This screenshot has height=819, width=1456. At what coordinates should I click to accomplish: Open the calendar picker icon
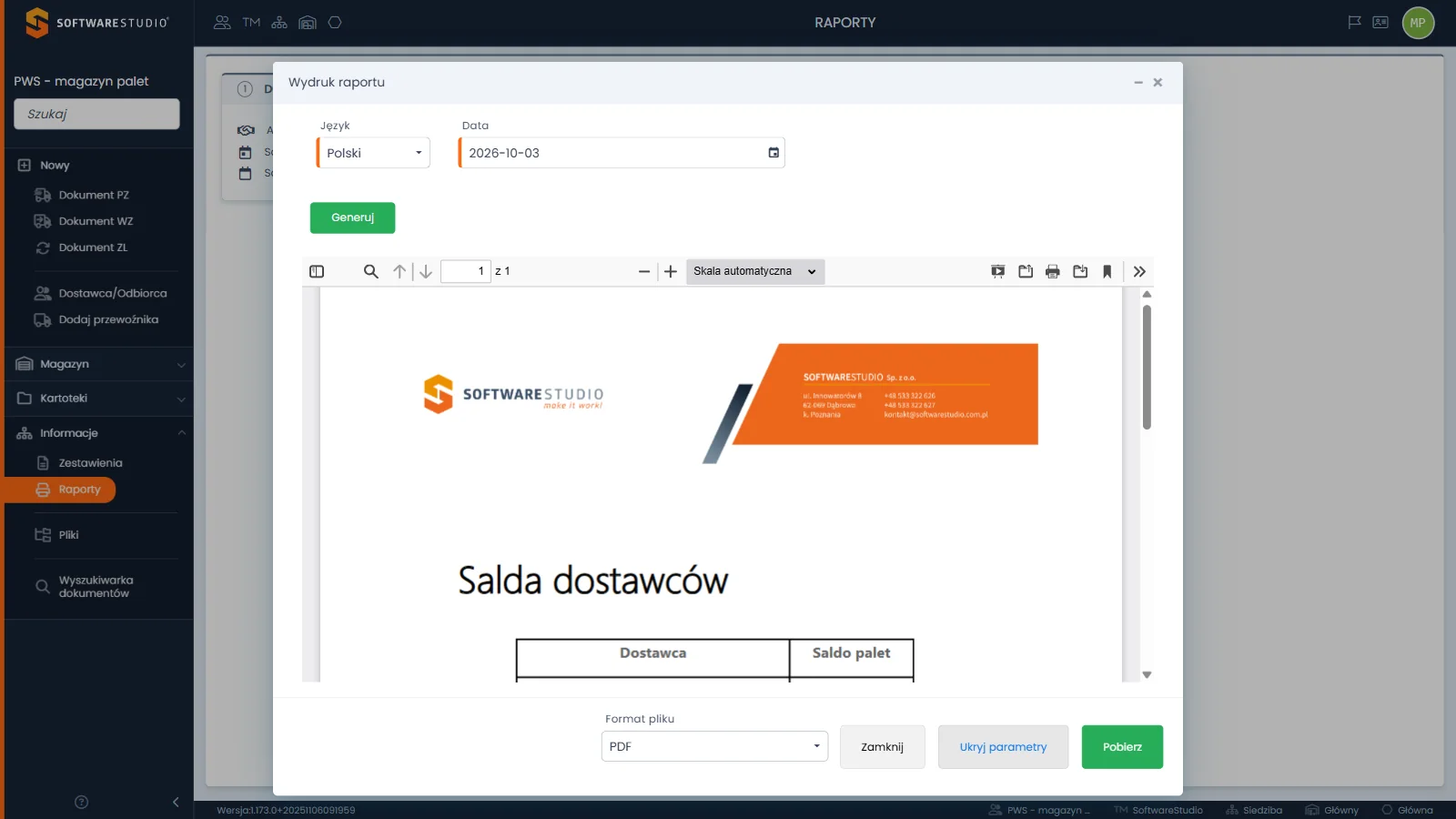tap(773, 153)
